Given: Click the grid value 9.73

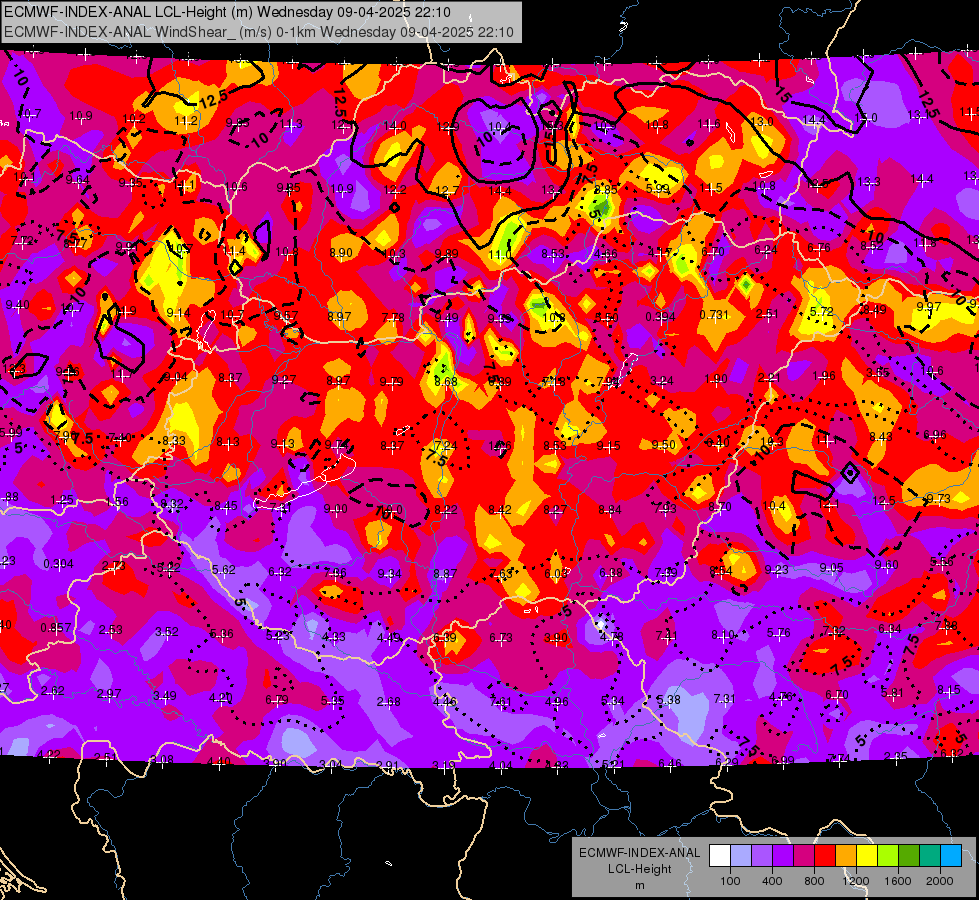Looking at the screenshot, I should tap(938, 498).
